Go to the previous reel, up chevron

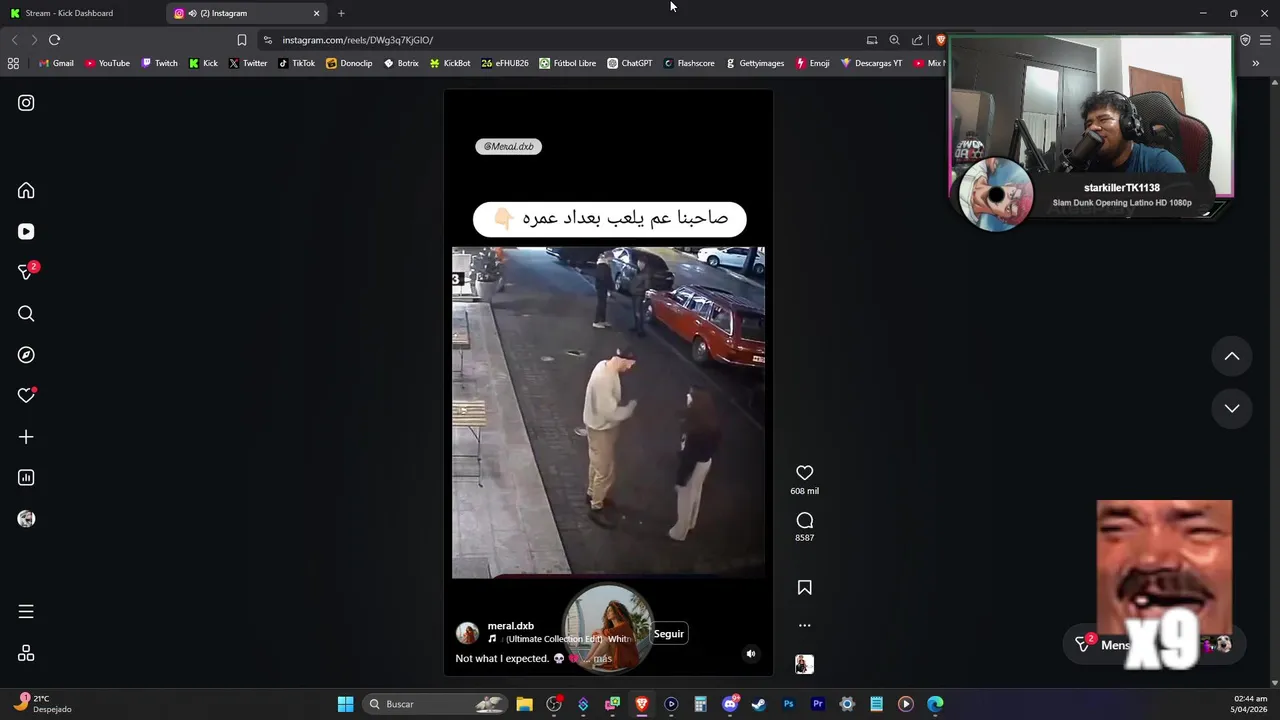click(x=1232, y=356)
